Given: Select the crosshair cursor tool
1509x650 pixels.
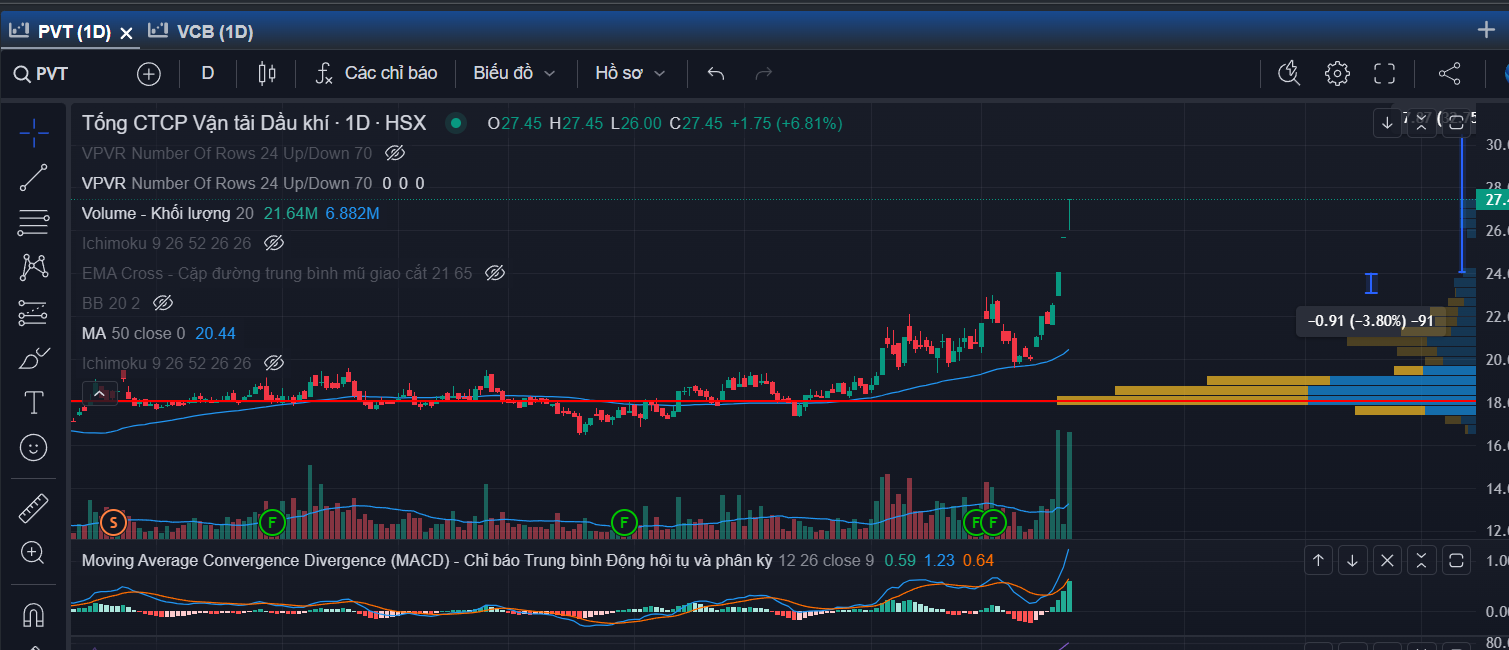Looking at the screenshot, I should (33, 132).
